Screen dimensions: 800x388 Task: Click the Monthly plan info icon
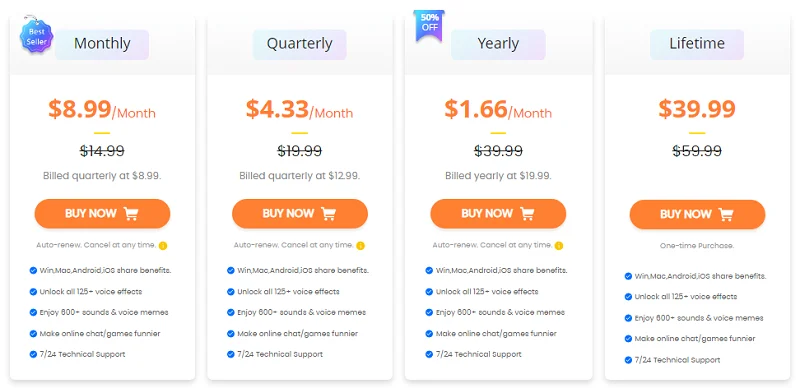[x=163, y=246]
